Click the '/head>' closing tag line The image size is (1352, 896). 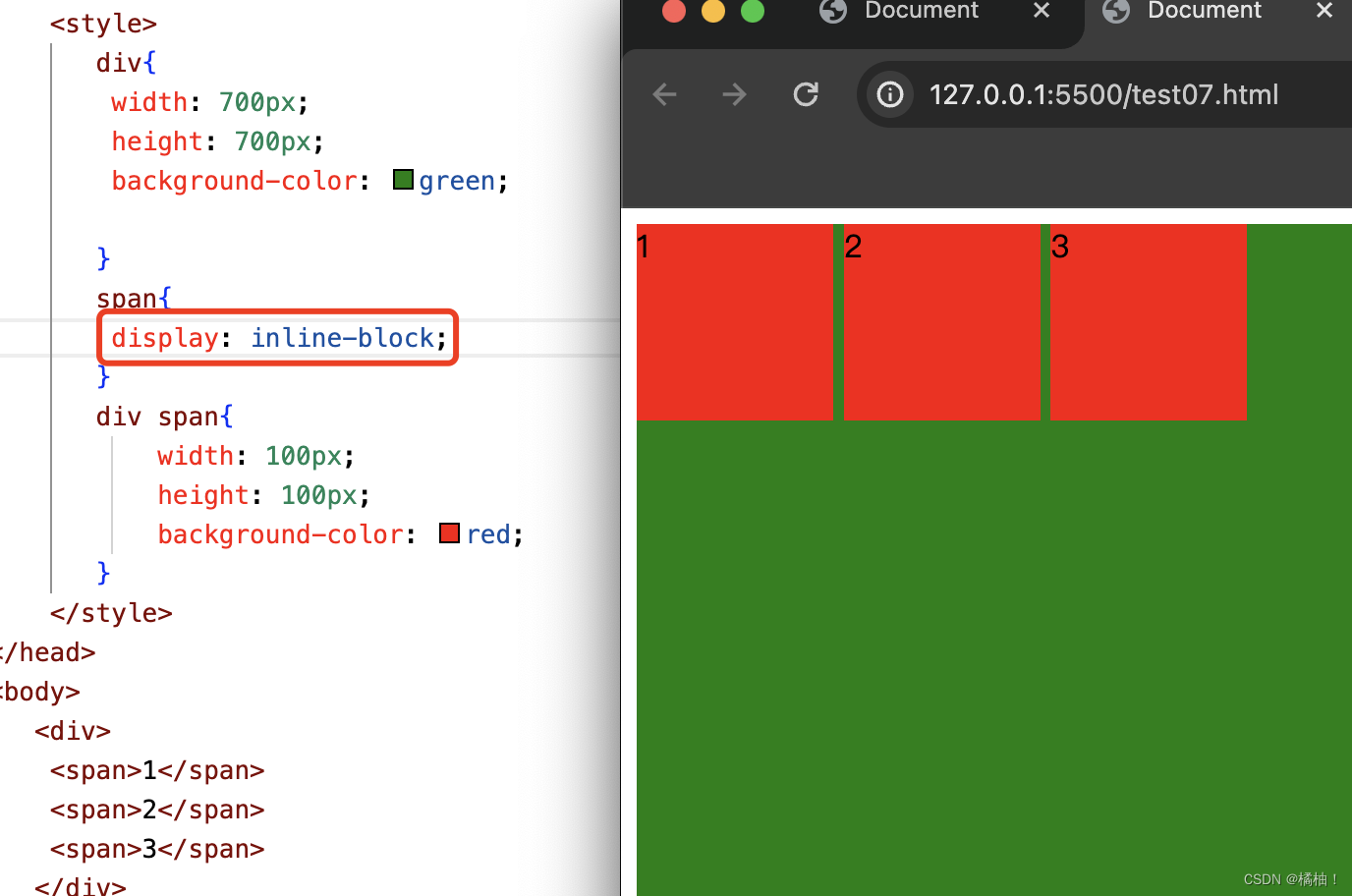point(48,652)
